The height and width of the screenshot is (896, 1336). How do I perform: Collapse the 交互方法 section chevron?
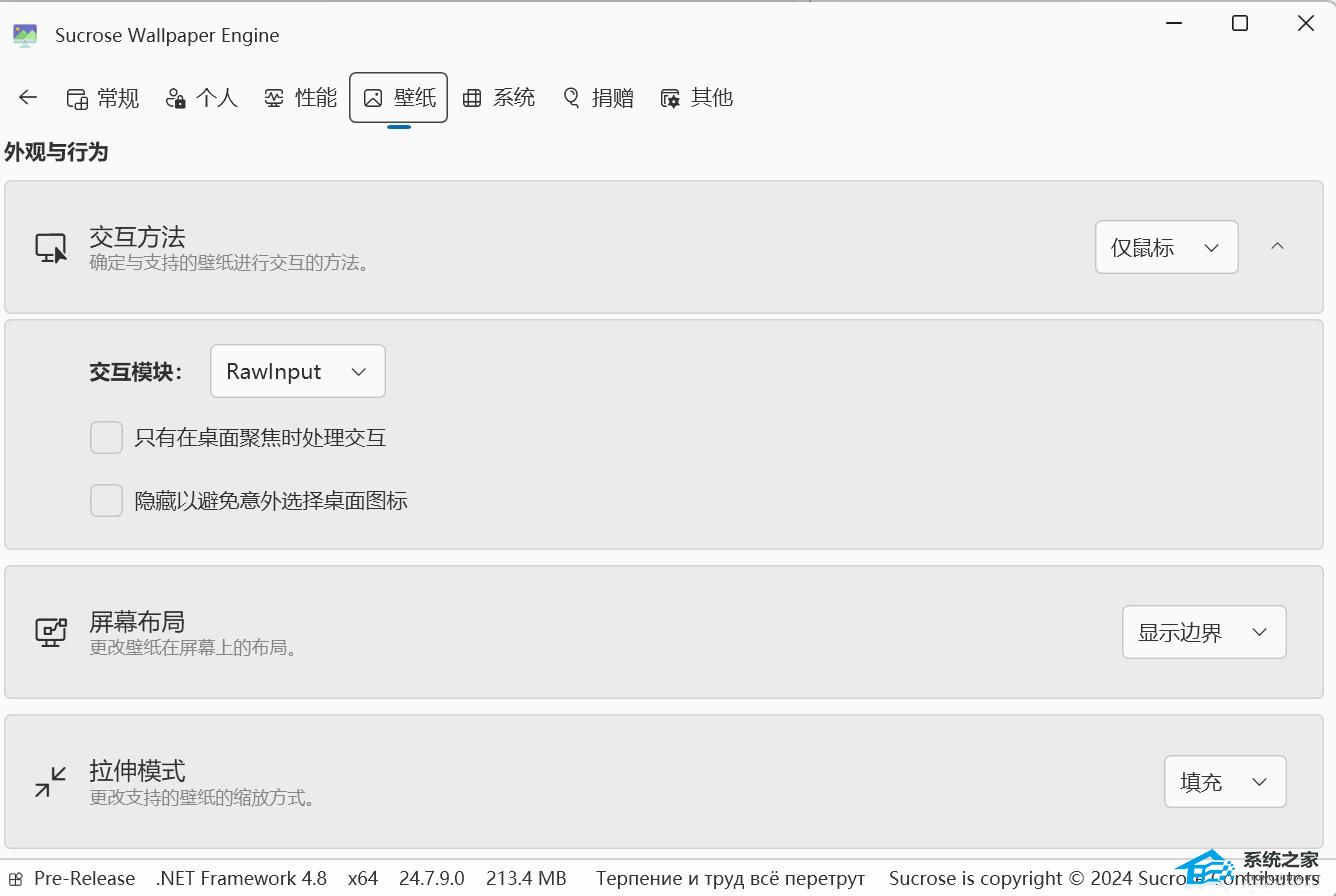pos(1277,246)
